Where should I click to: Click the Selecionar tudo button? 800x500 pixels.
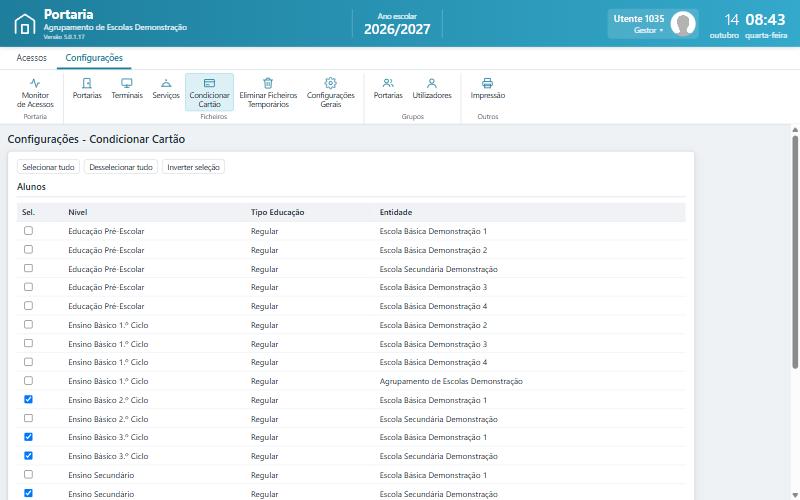(48, 167)
